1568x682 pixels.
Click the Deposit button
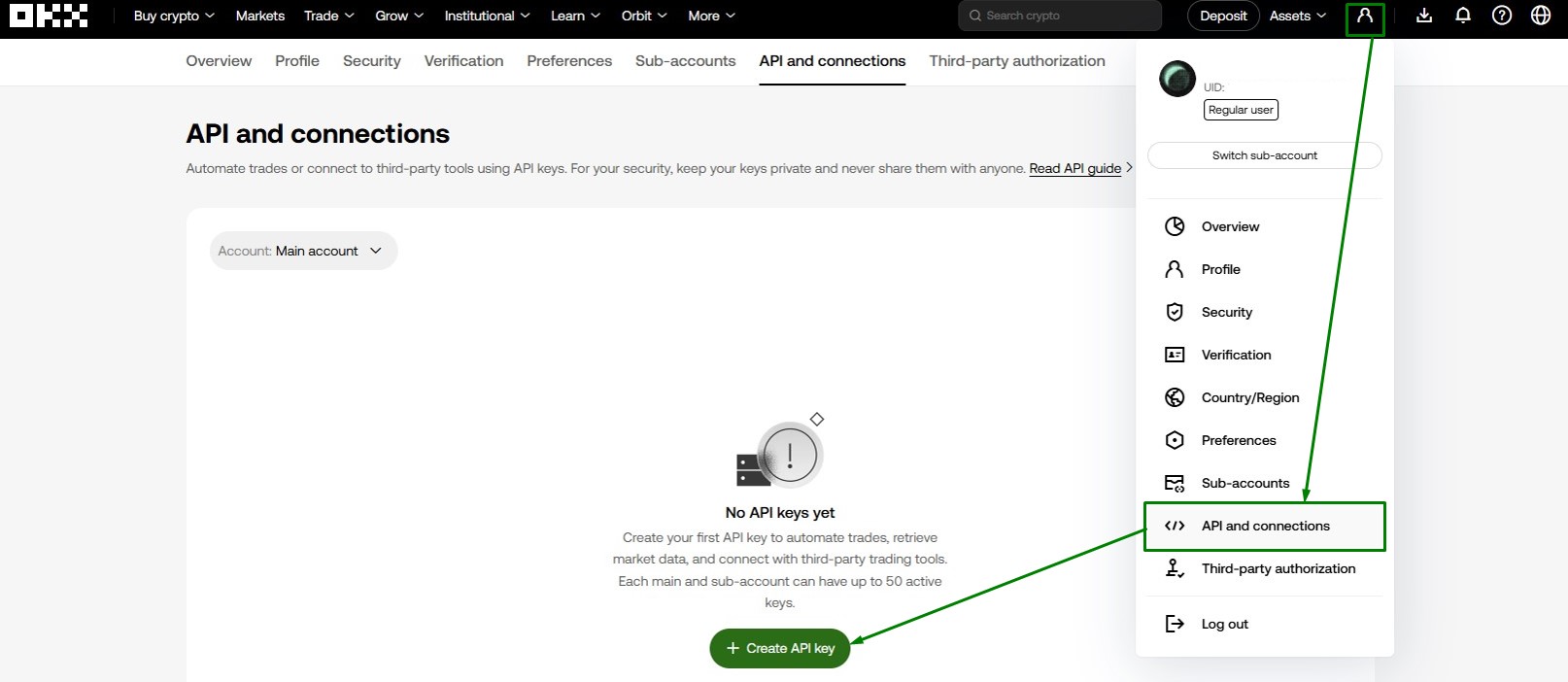click(1223, 16)
